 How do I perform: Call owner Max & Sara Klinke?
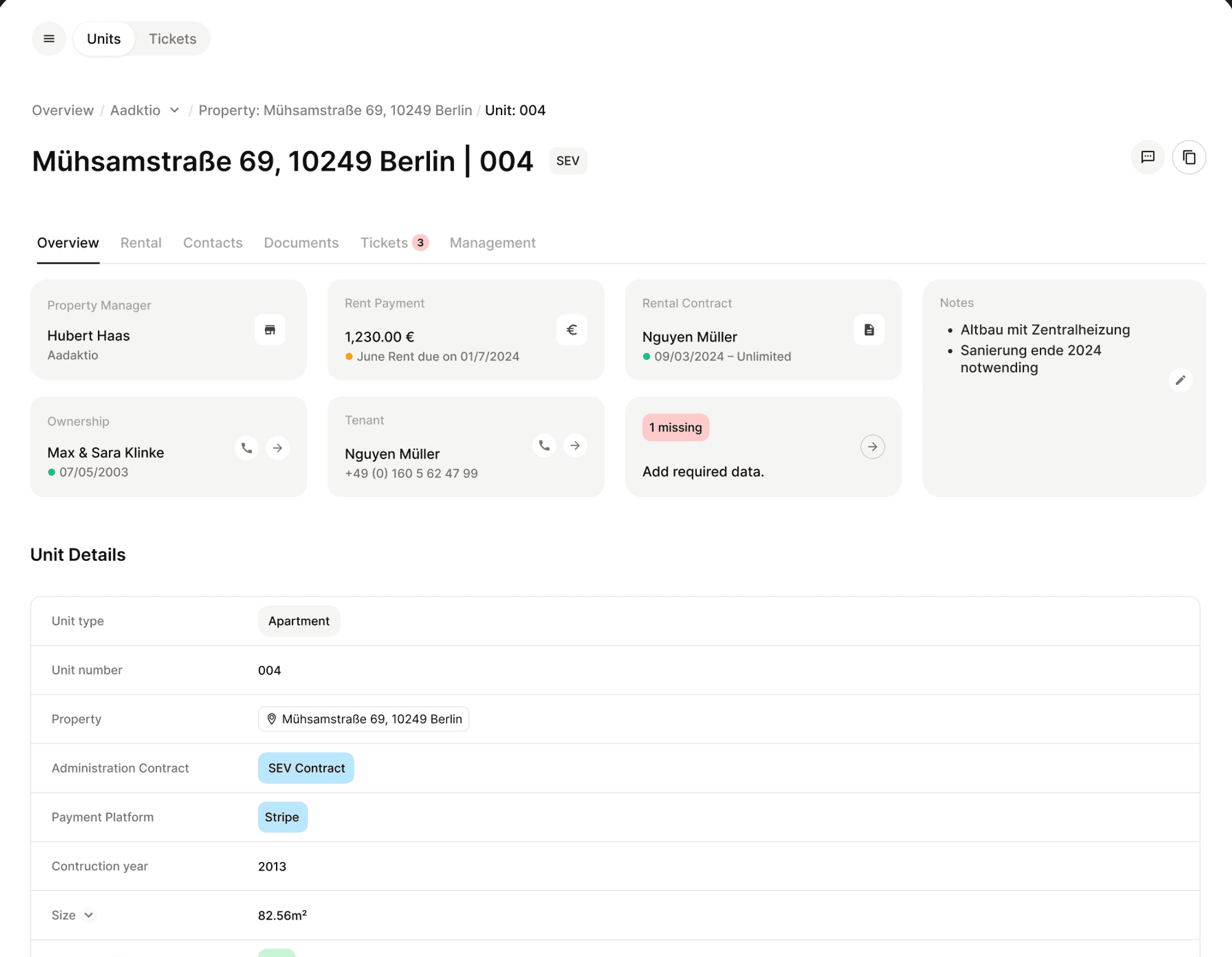pyautogui.click(x=246, y=448)
